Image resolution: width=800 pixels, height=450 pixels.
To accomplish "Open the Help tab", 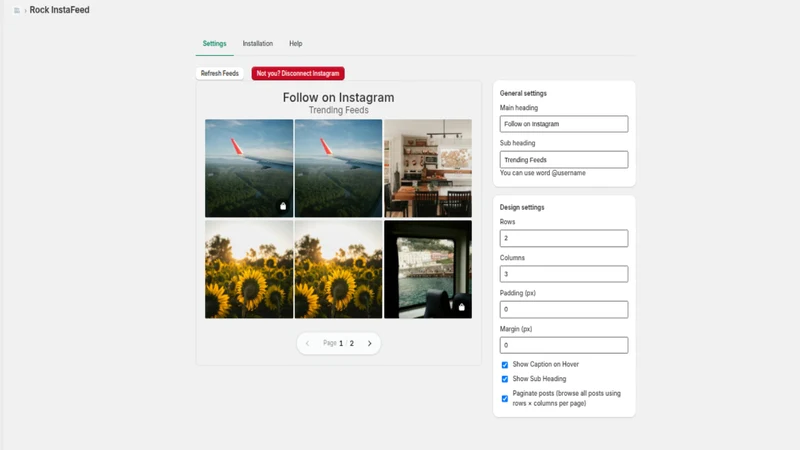I will pyautogui.click(x=295, y=44).
